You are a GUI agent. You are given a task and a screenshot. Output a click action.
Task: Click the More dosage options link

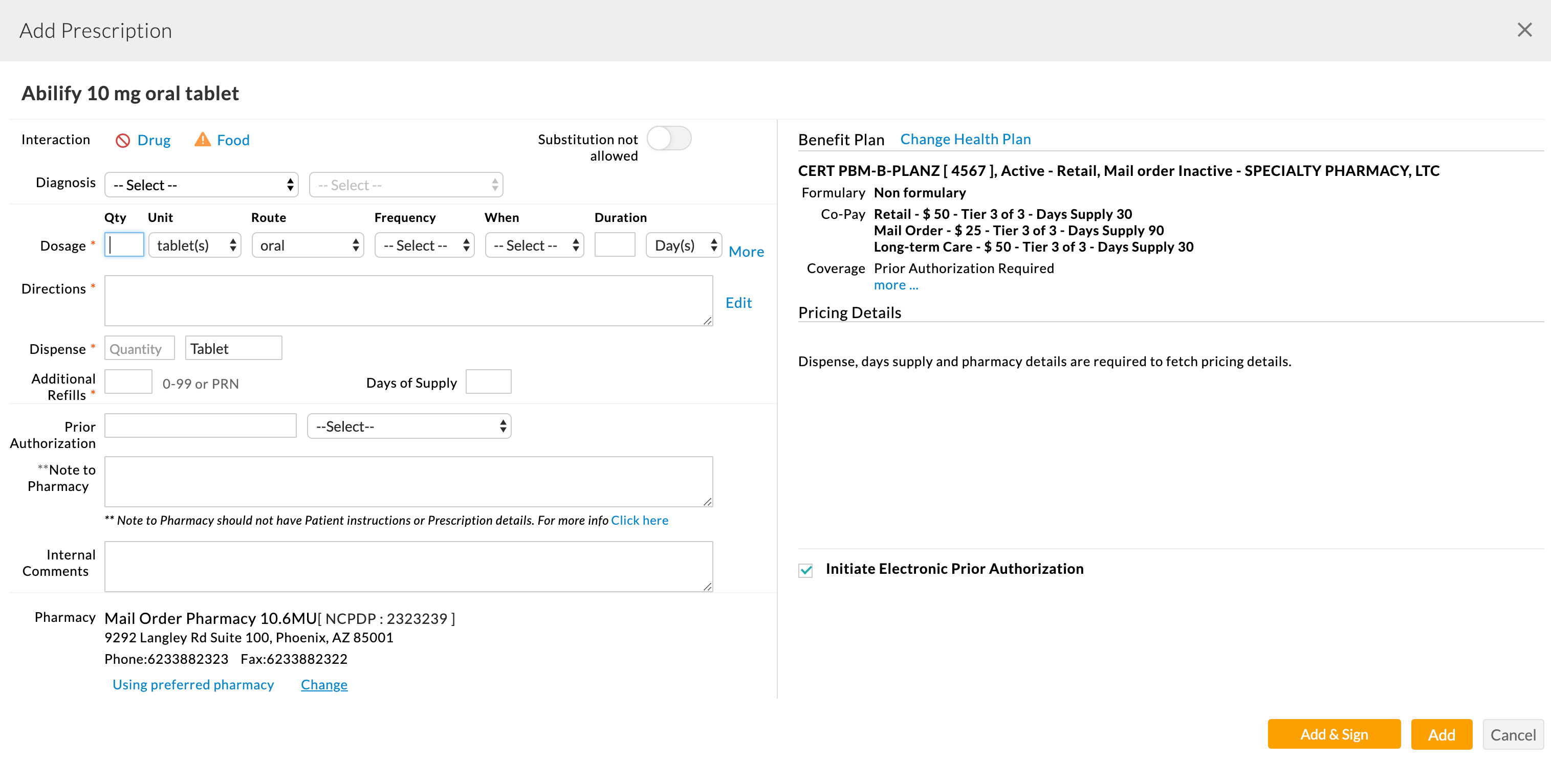[746, 252]
